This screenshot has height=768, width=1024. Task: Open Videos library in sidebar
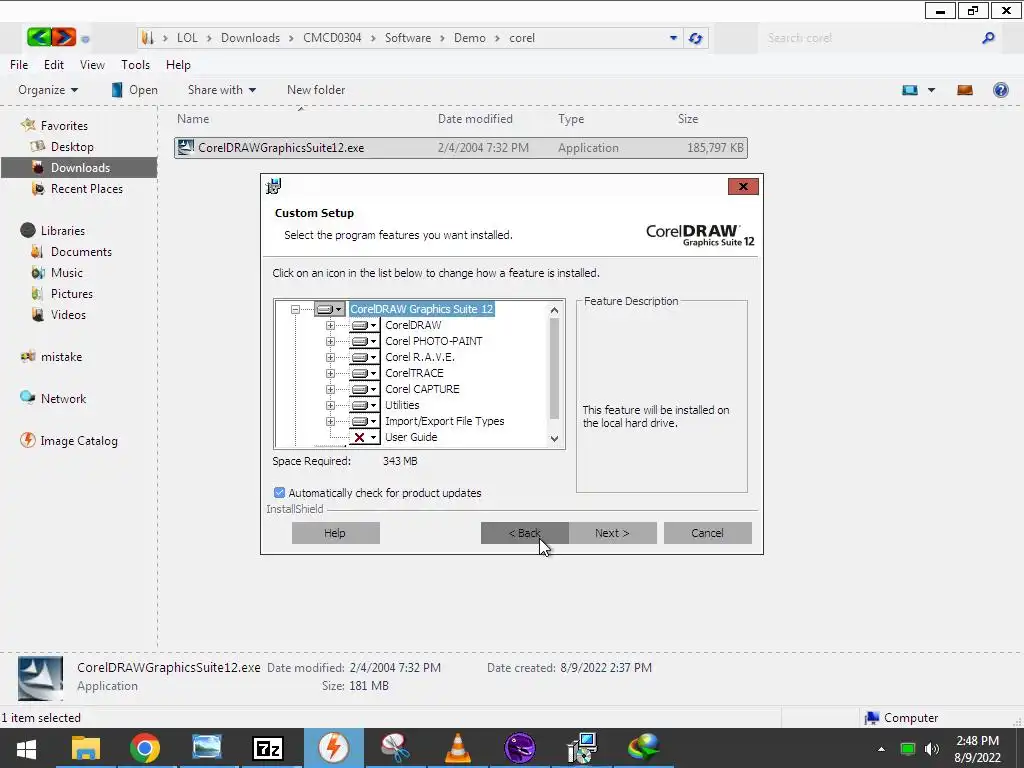point(68,315)
